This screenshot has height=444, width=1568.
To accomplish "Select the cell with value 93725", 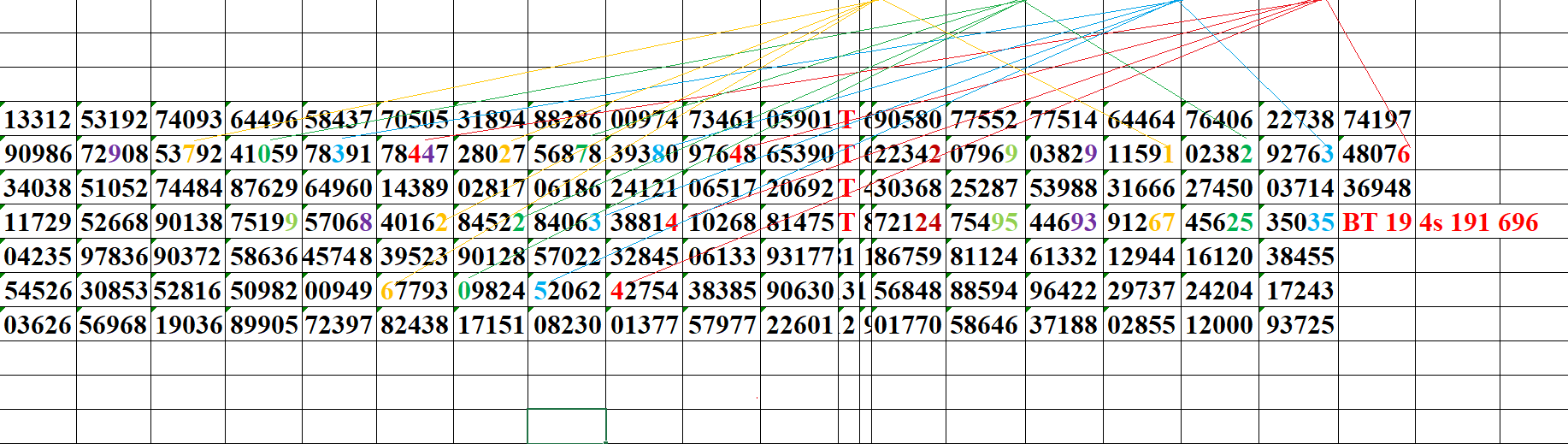I will (x=1299, y=324).
